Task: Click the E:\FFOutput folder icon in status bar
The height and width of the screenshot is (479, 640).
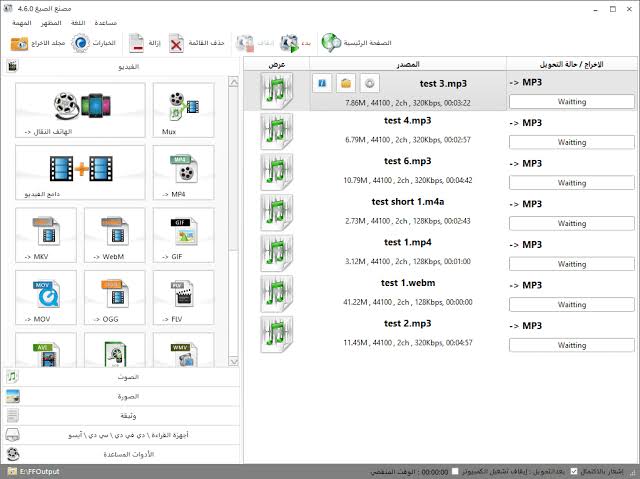Action: click(12, 472)
